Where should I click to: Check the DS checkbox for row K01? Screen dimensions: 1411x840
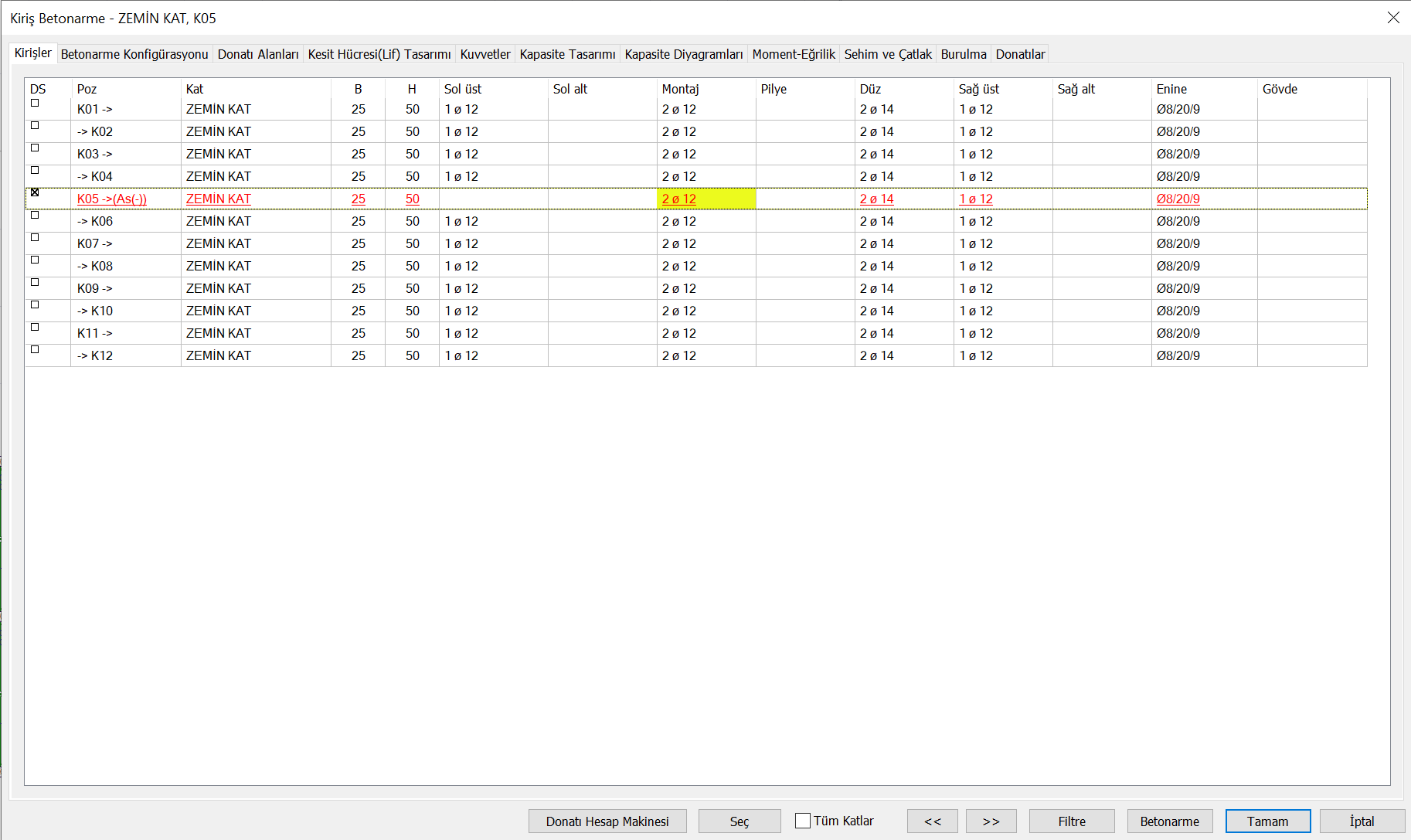tap(35, 103)
